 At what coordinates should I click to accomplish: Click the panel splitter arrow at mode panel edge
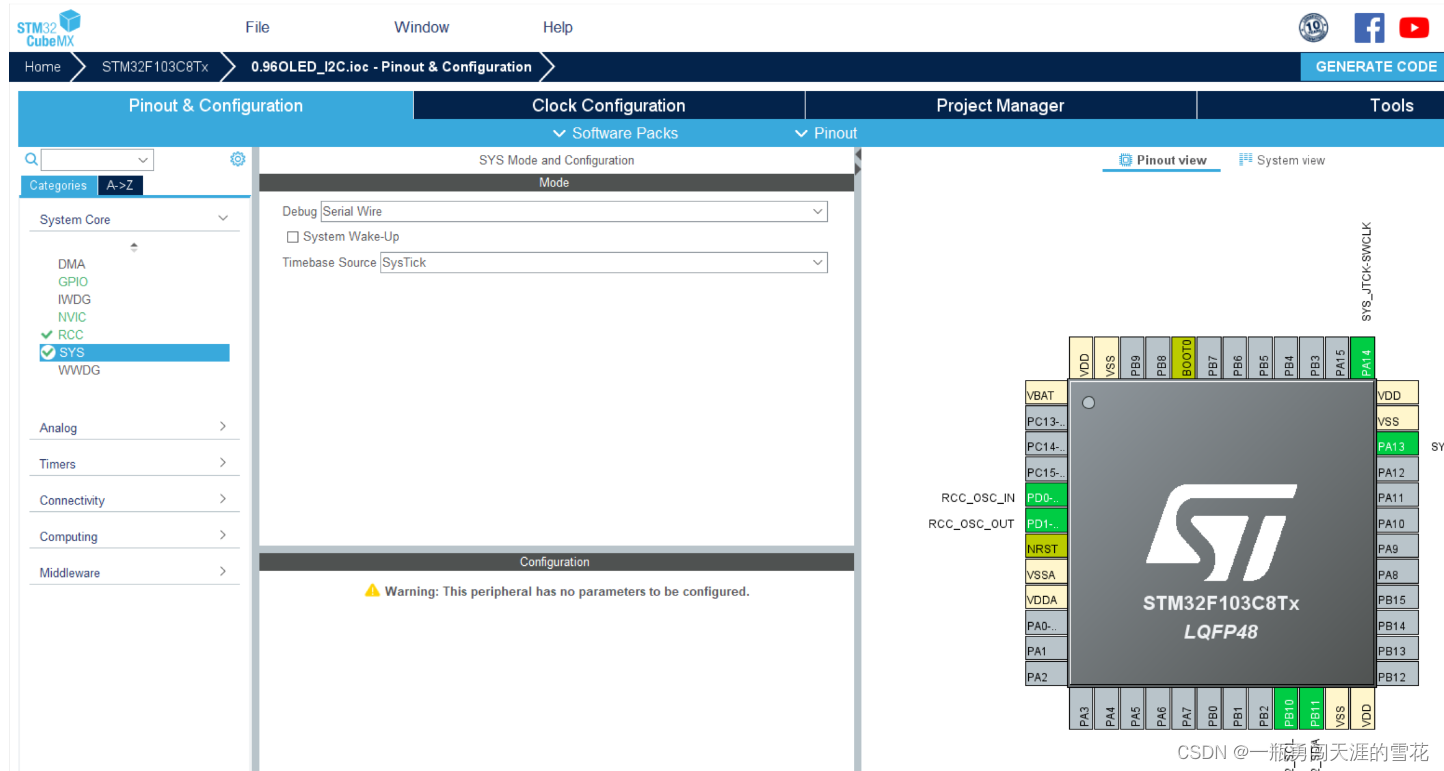pyautogui.click(x=857, y=162)
